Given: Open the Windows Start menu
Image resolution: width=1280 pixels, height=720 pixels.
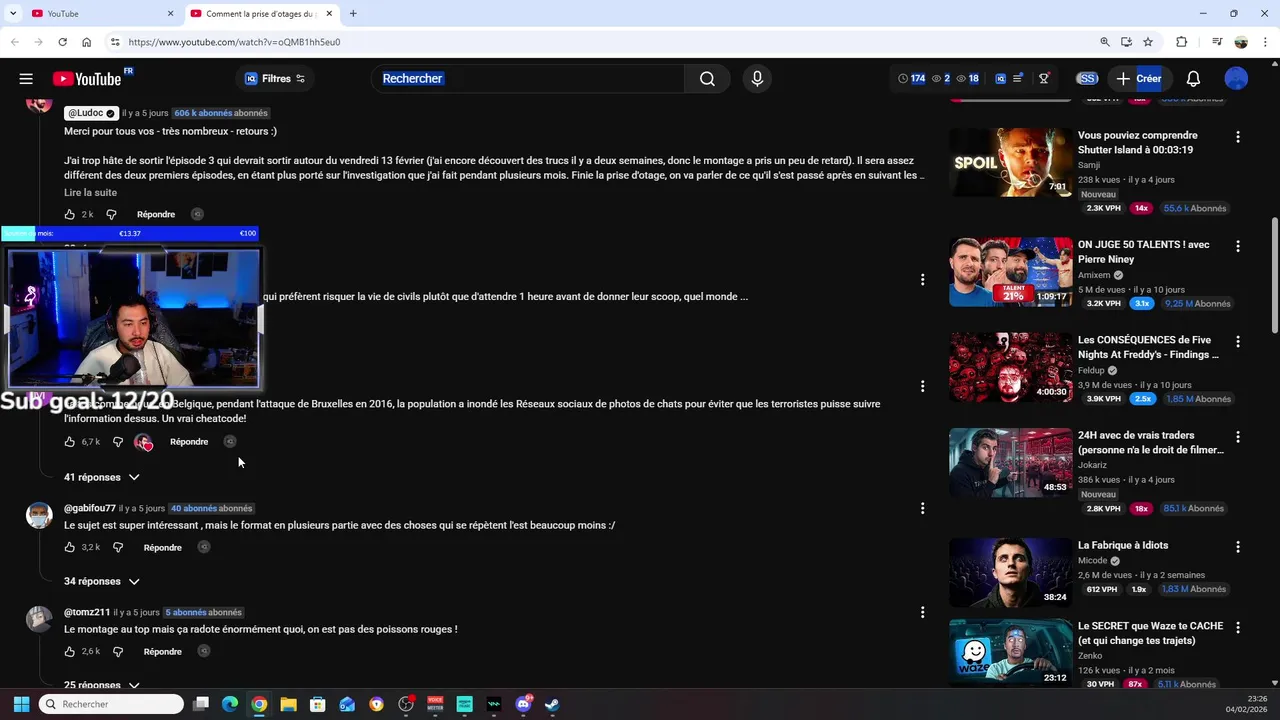Looking at the screenshot, I should pyautogui.click(x=21, y=704).
